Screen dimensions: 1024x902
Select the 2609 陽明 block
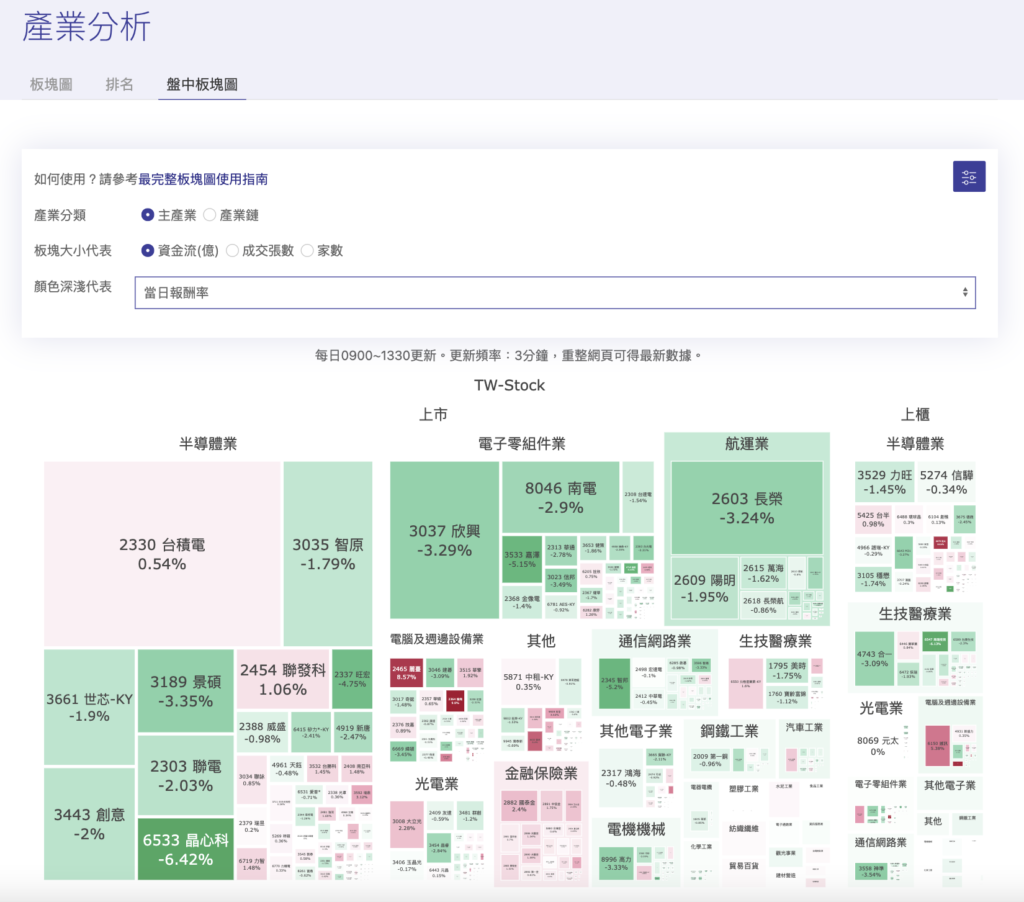(x=704, y=588)
